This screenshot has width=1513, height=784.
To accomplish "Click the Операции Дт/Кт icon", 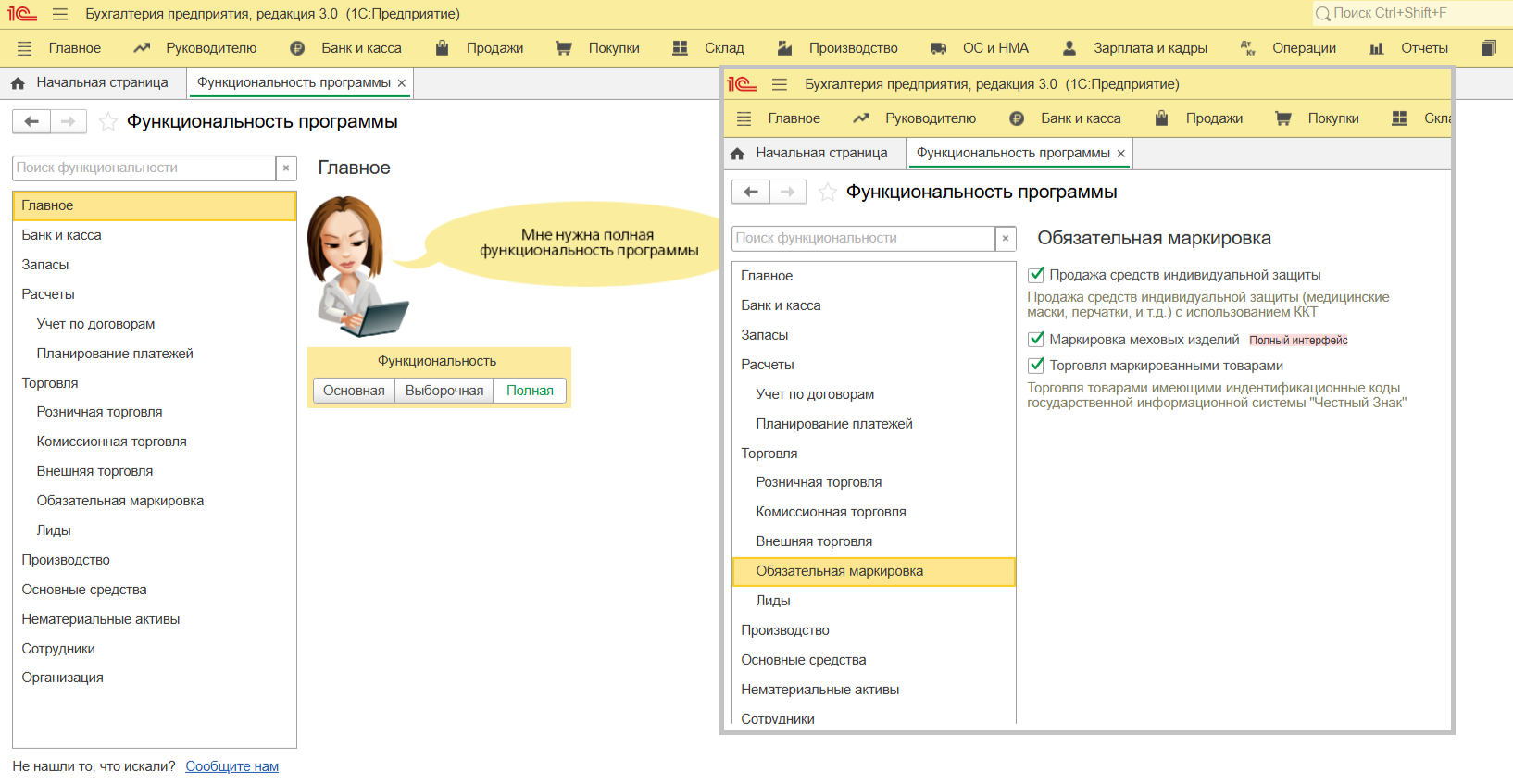I will 1248,48.
